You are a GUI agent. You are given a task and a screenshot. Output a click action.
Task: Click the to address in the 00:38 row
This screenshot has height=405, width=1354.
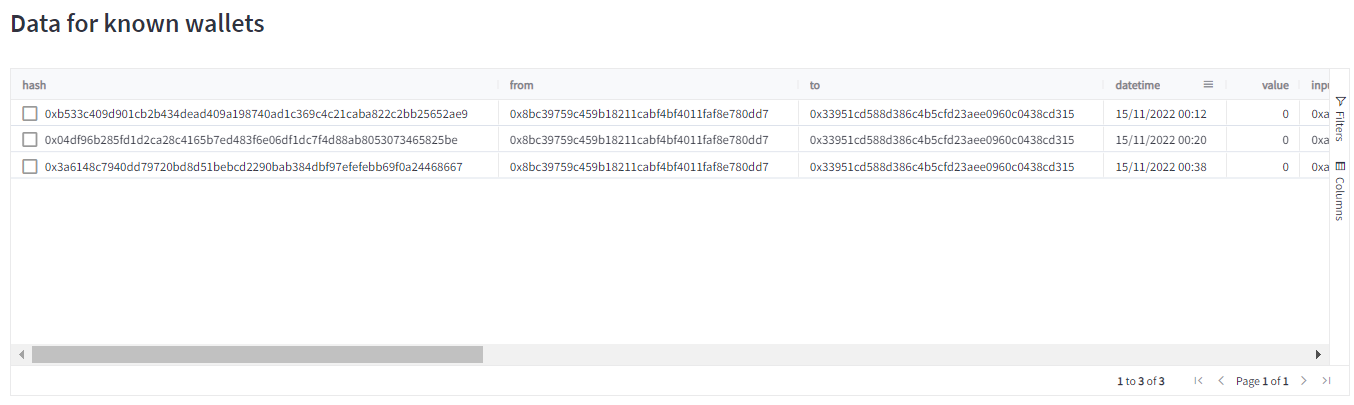[x=942, y=166]
